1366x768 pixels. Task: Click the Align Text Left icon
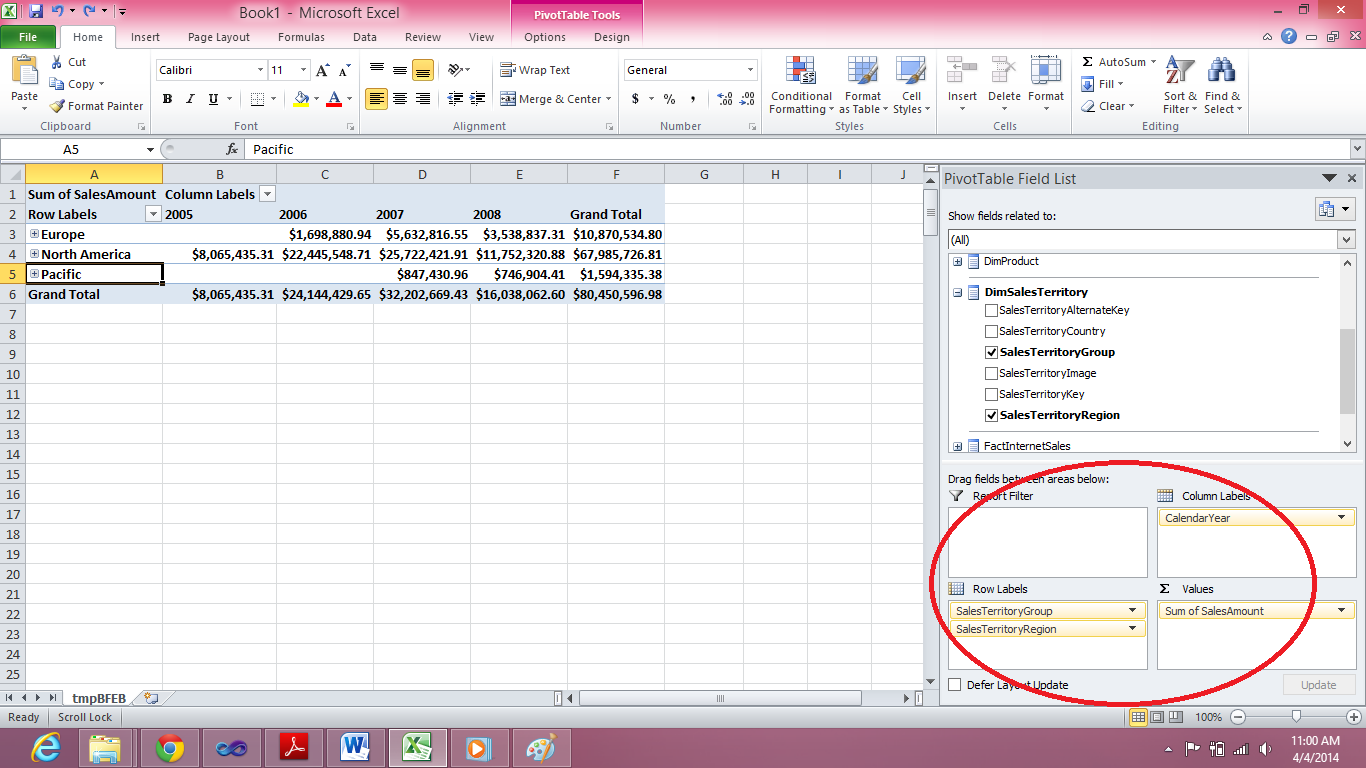376,99
